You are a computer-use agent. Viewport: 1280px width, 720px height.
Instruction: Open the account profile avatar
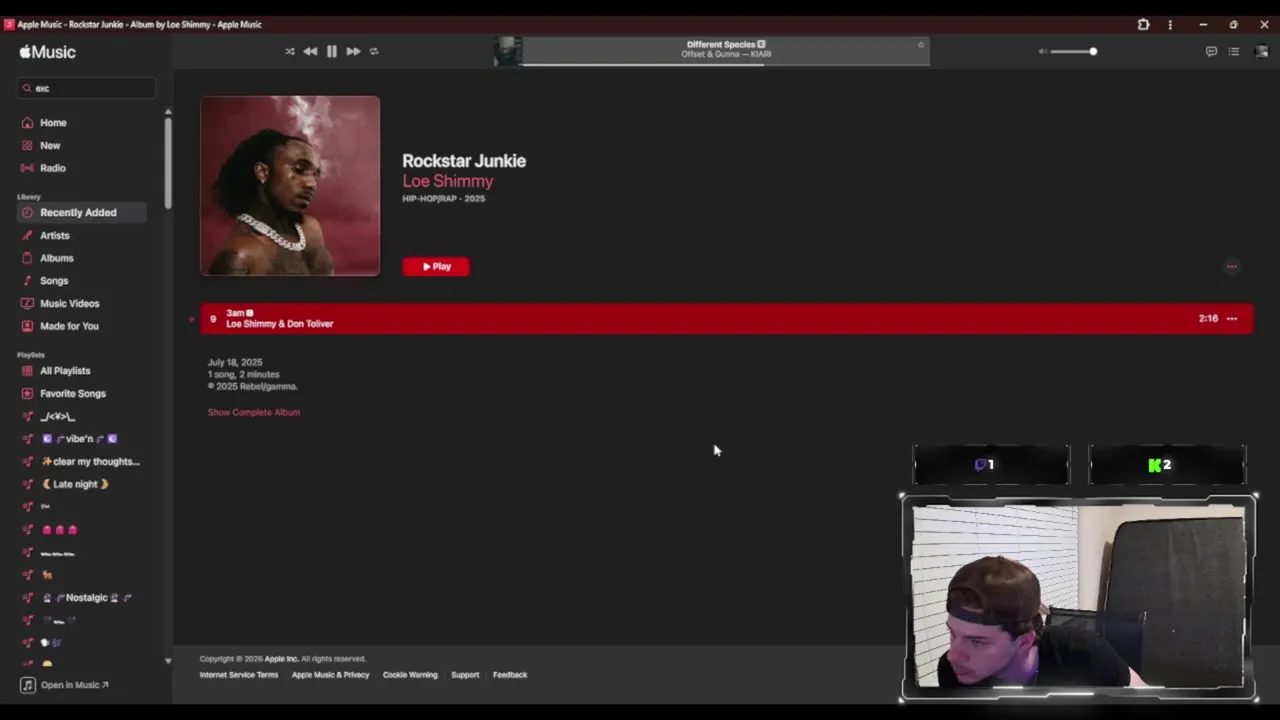(x=1261, y=51)
